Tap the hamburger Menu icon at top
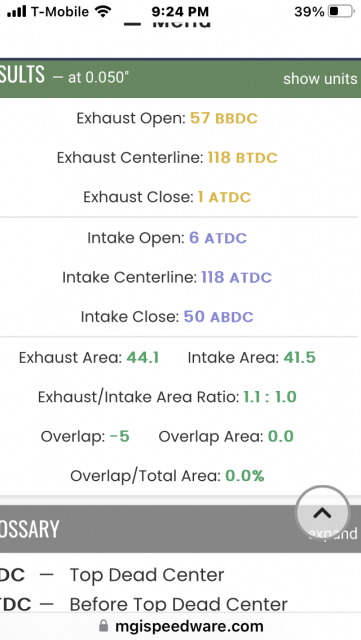This screenshot has width=361, height=640. [x=132, y=24]
